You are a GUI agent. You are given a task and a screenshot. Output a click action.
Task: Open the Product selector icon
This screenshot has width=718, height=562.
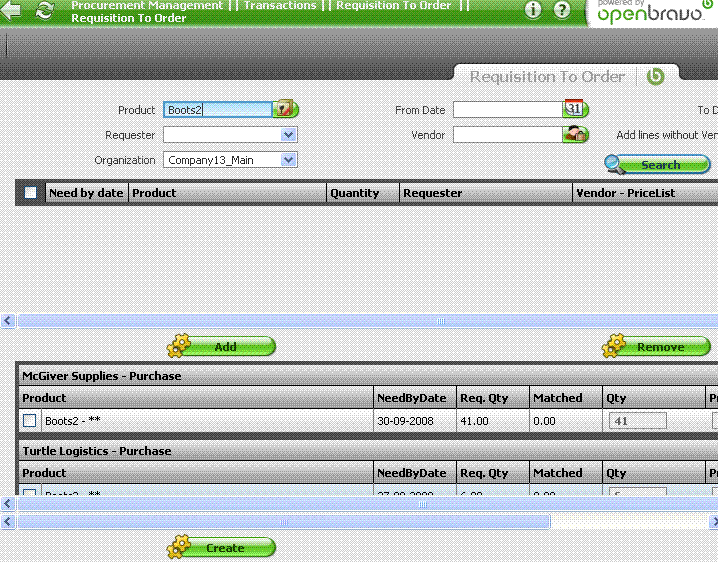point(286,109)
